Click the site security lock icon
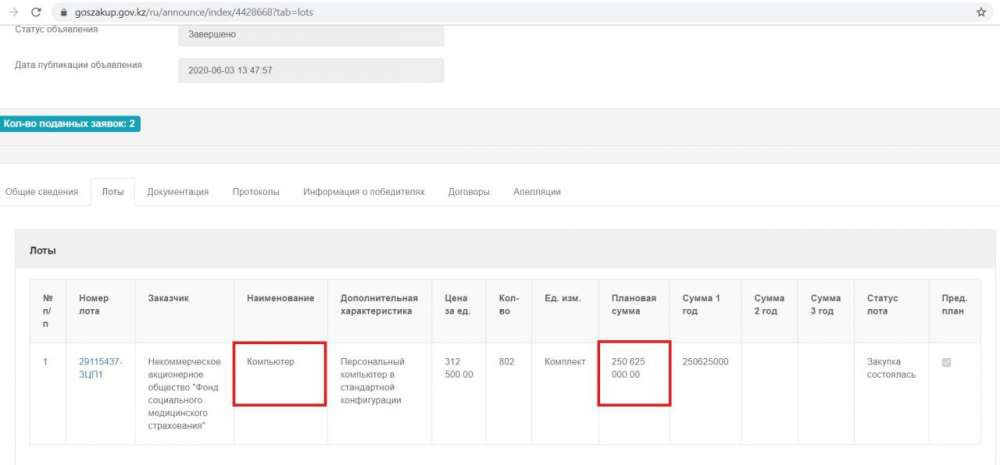 [63, 12]
